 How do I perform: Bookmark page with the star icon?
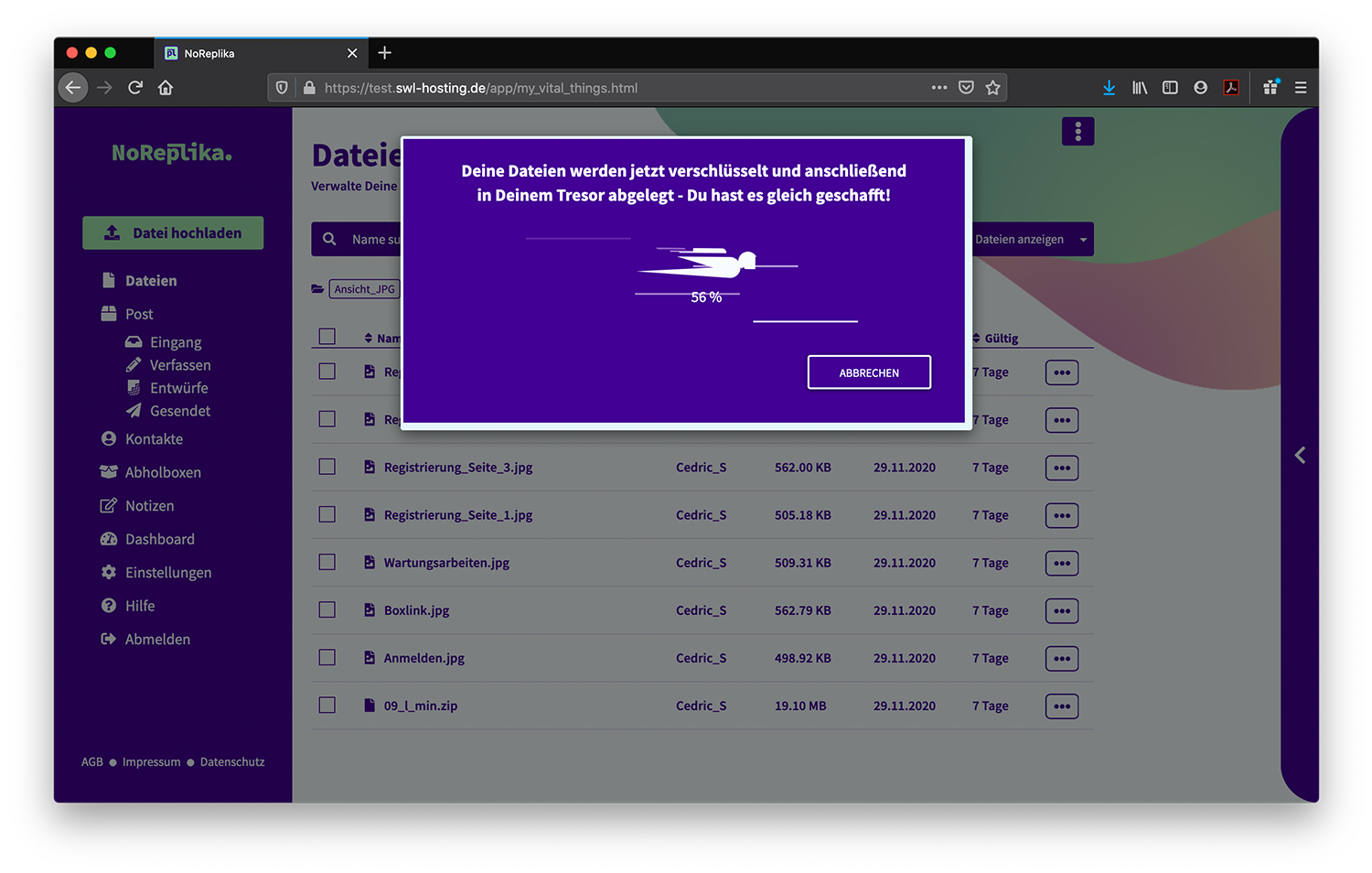point(992,88)
